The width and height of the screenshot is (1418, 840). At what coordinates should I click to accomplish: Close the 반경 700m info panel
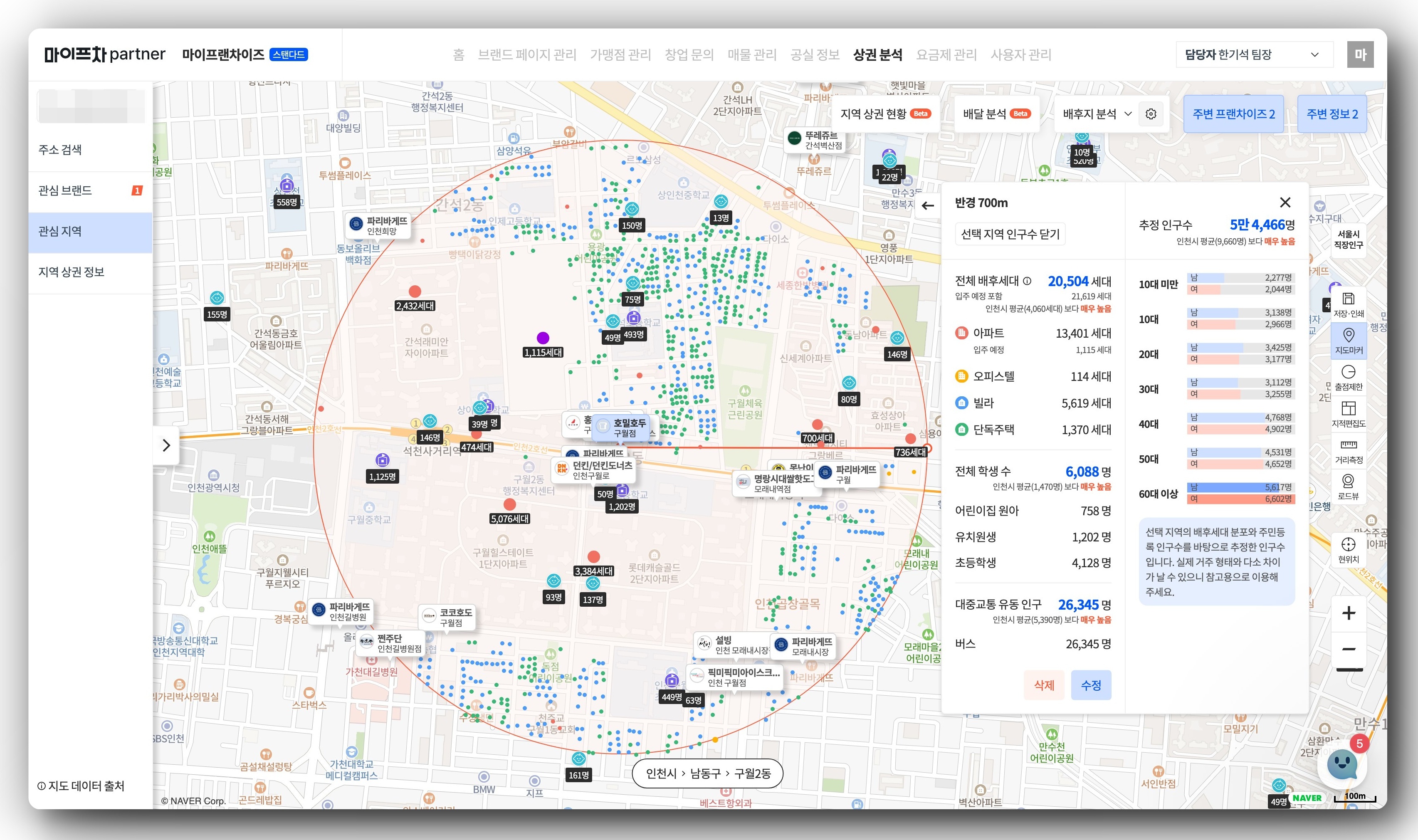tap(1285, 202)
